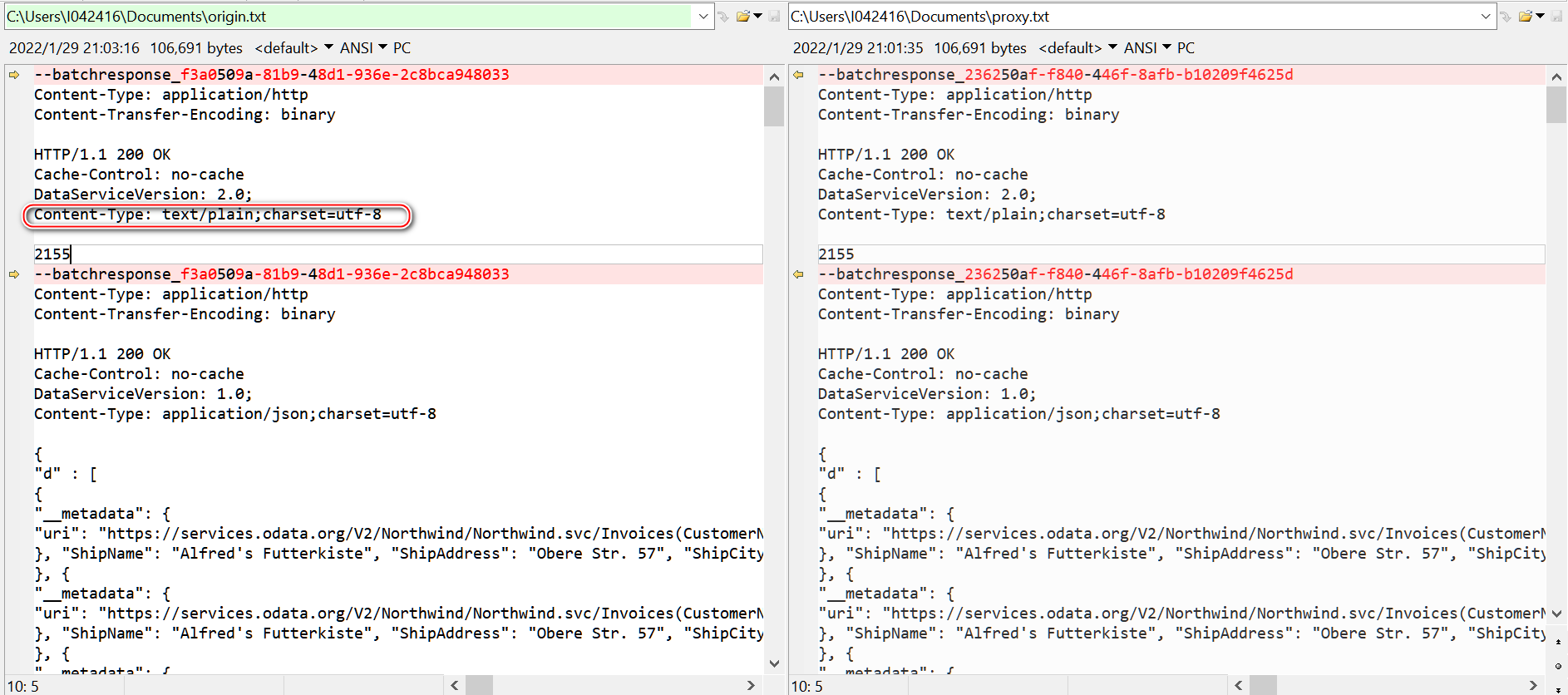
Task: Open file via right pane folder icon
Action: point(1525,17)
